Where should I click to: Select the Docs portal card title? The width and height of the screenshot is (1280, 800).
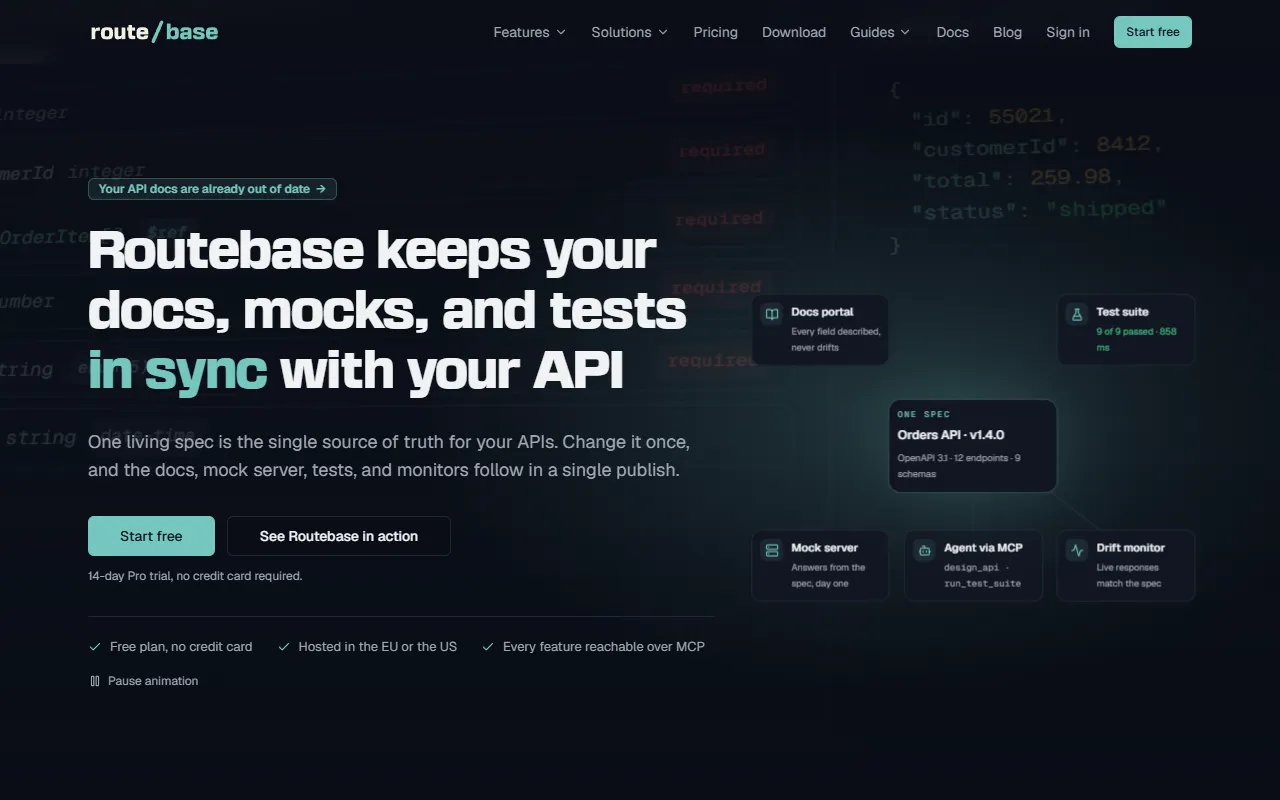(823, 312)
